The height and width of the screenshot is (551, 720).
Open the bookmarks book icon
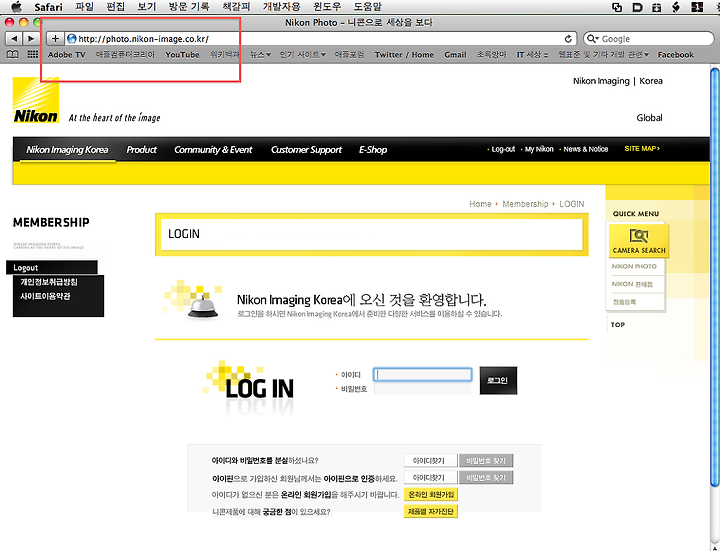(12, 55)
